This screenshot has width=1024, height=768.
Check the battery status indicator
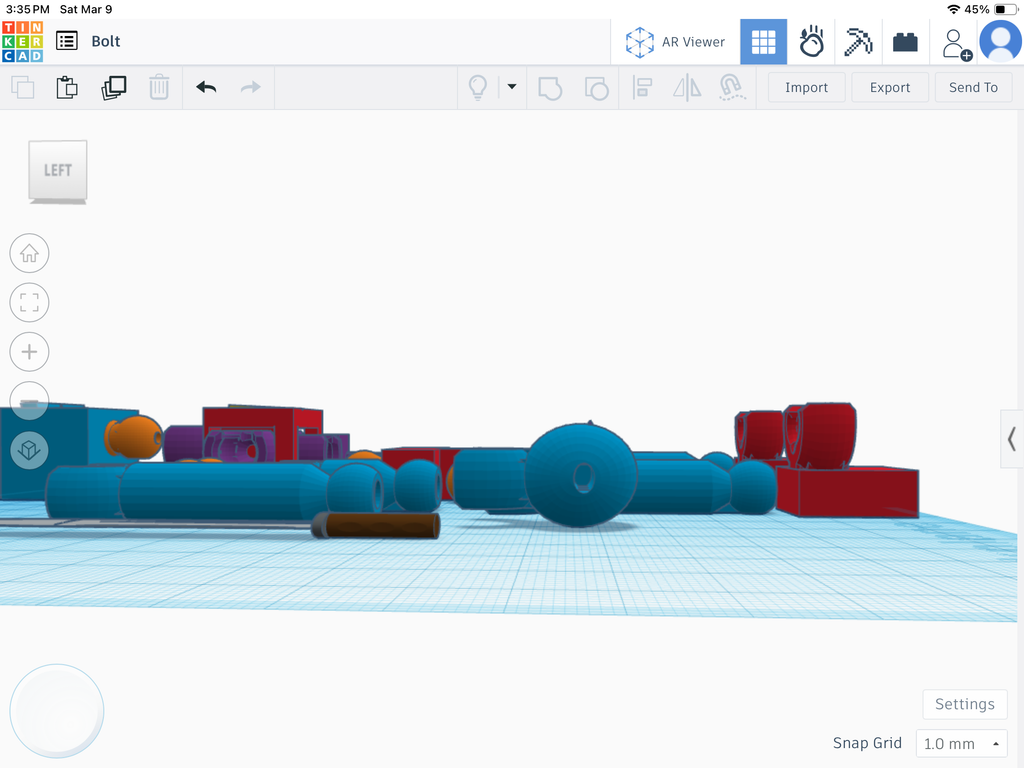[1006, 9]
